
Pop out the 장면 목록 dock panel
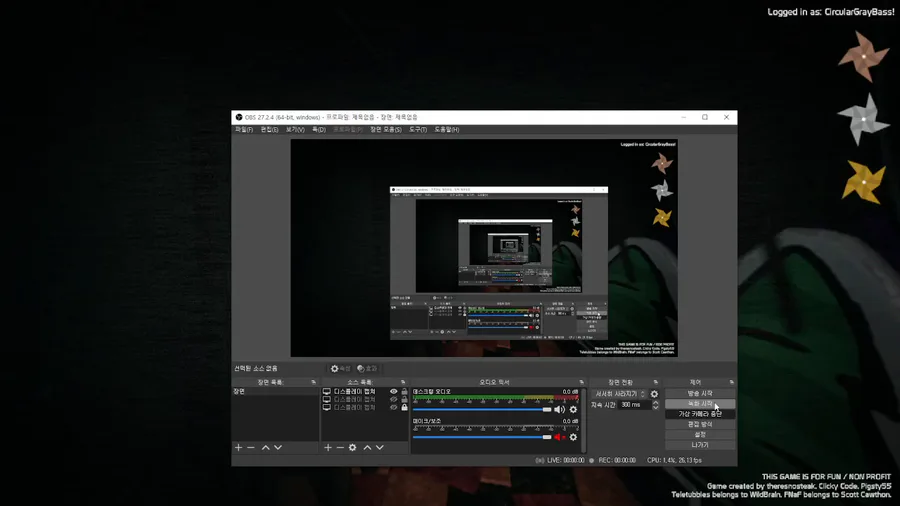[x=313, y=382]
